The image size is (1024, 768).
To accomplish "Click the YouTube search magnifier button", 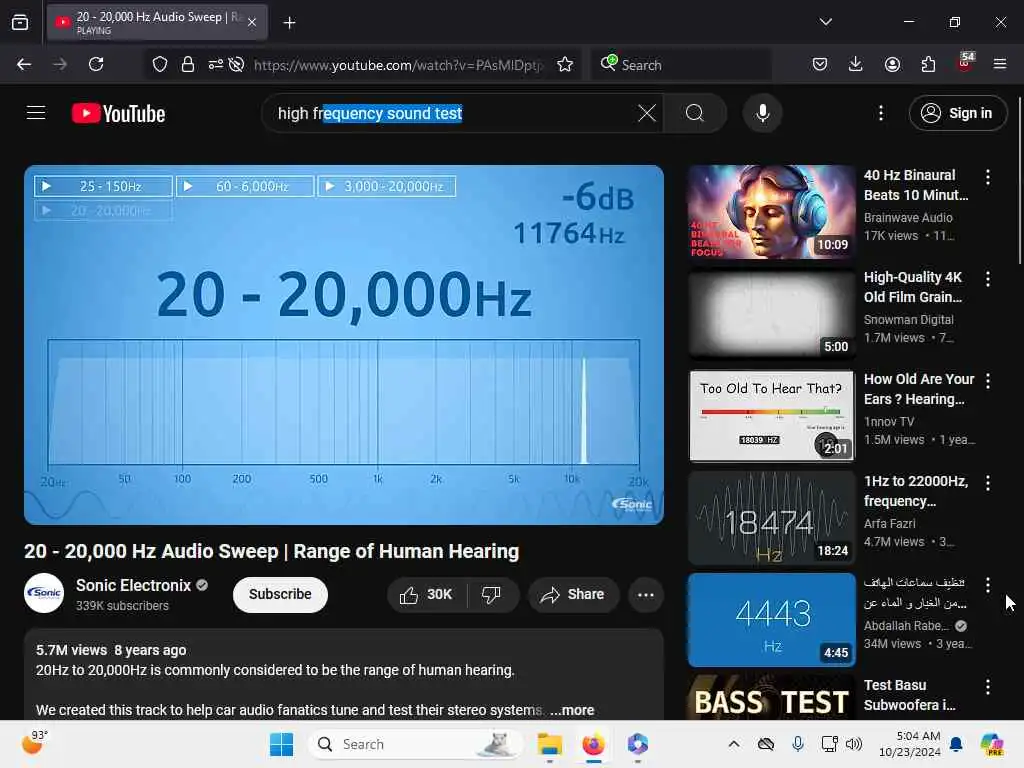I will 695,113.
